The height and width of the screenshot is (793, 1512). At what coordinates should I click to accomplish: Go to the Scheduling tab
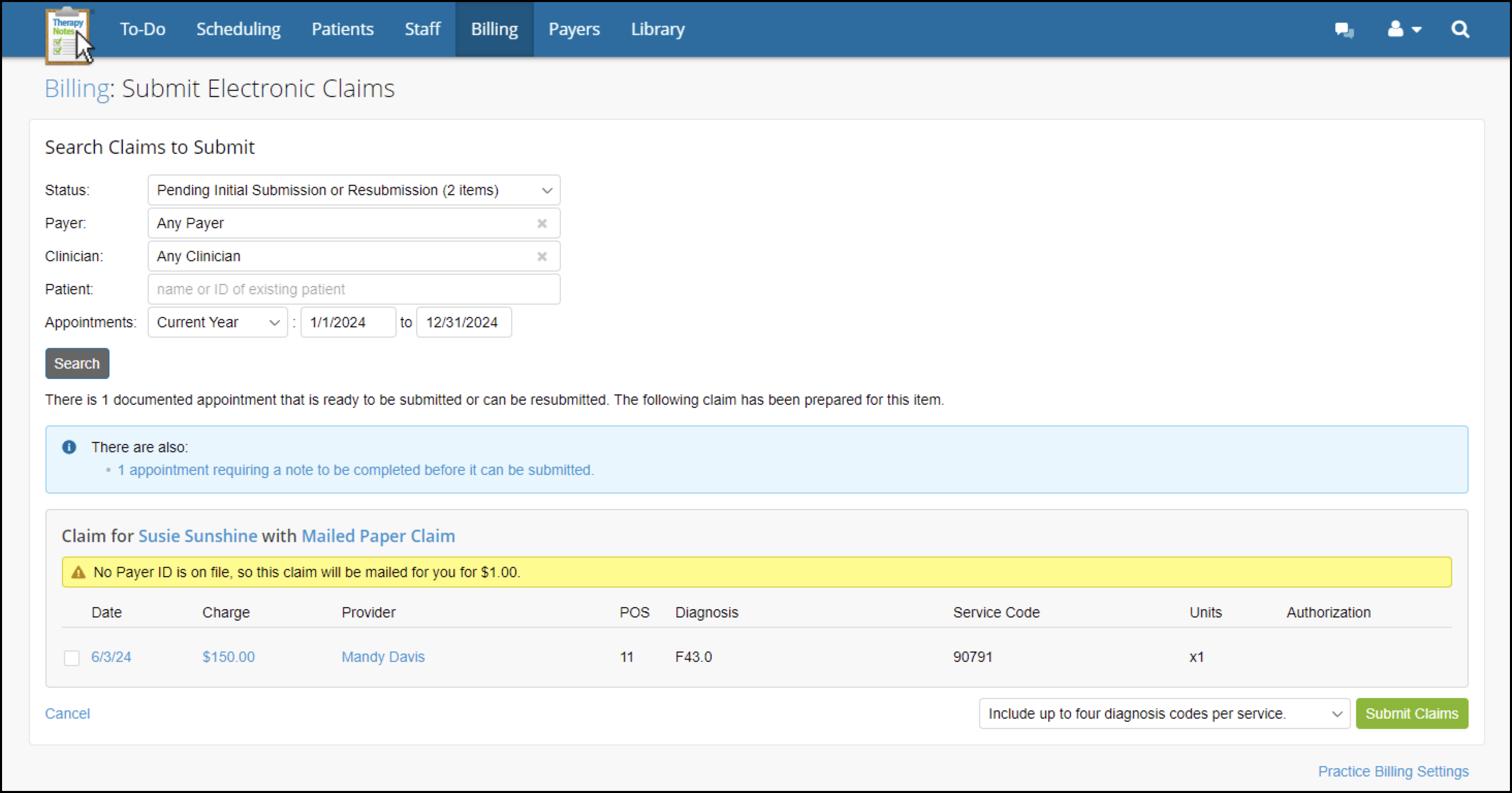pos(238,29)
